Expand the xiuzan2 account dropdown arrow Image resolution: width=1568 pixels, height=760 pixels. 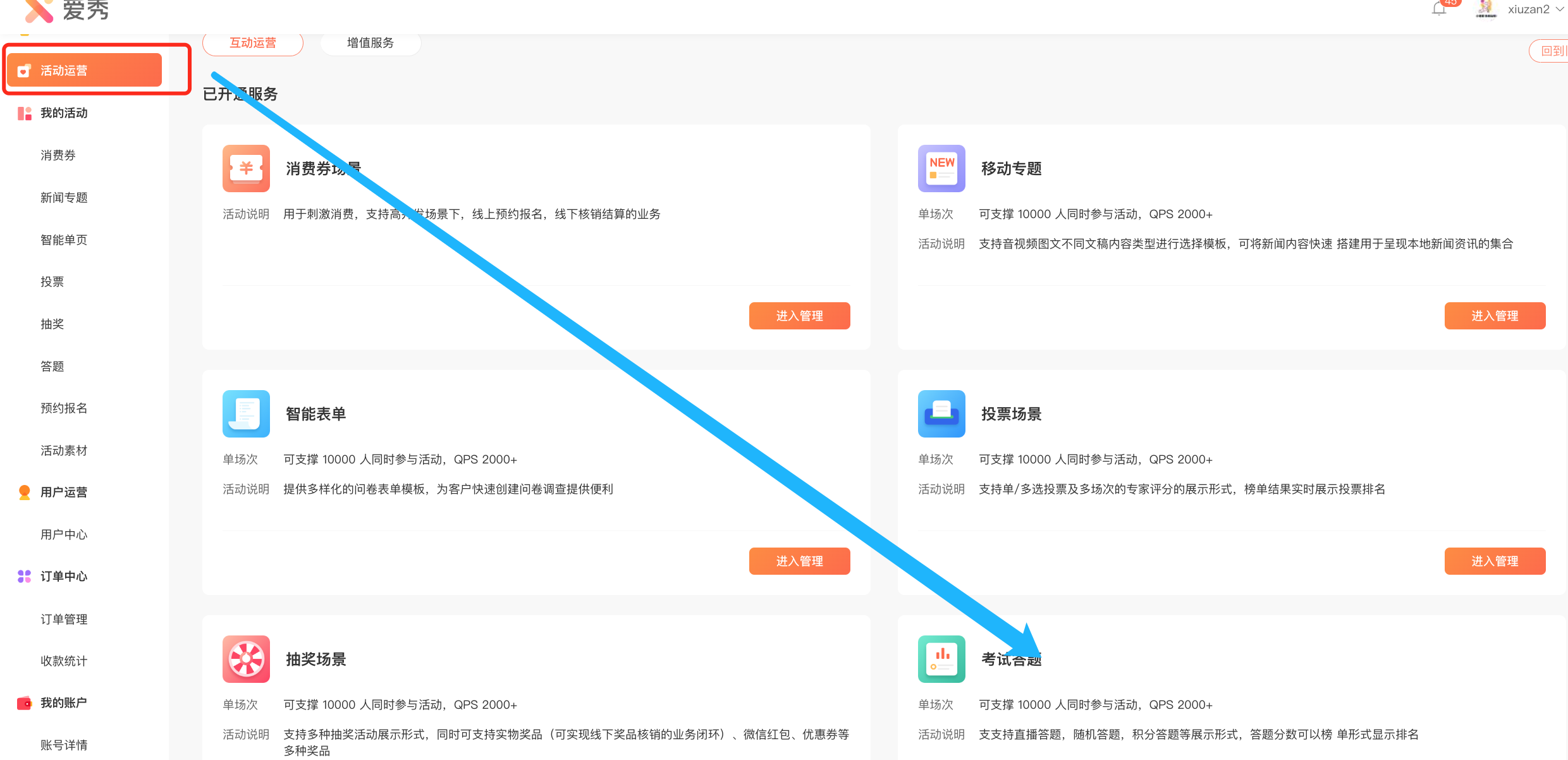pos(1560,9)
